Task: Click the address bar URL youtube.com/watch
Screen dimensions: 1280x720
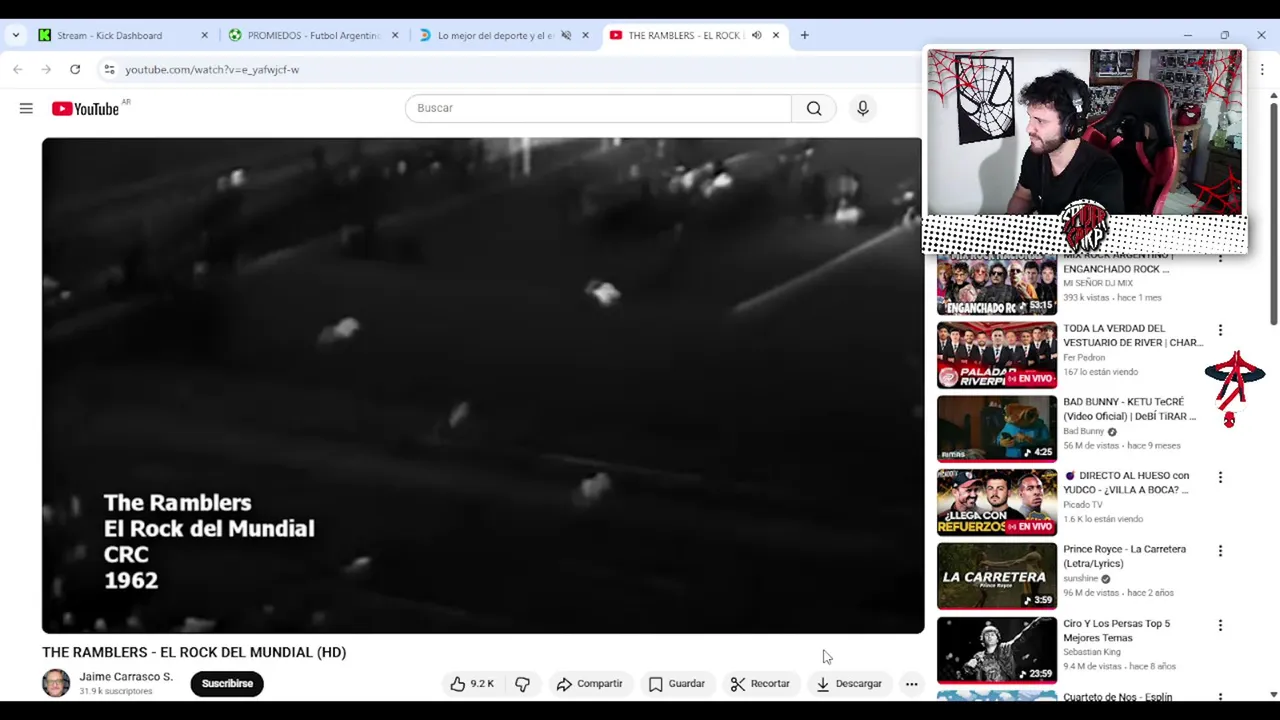Action: 212,70
